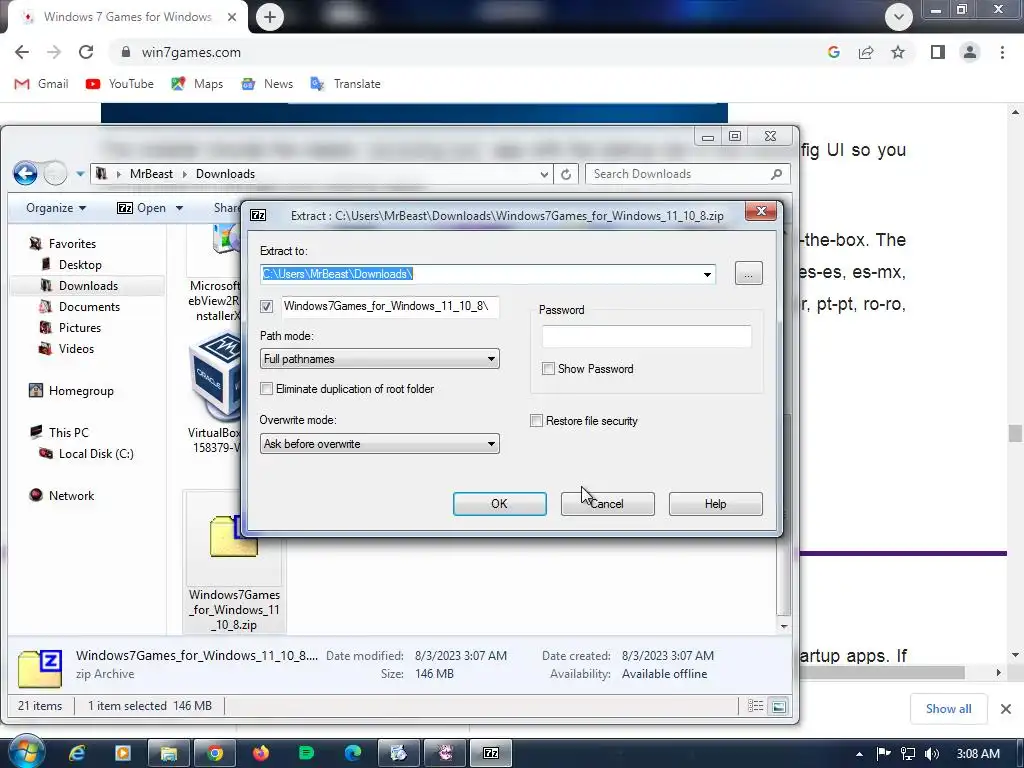This screenshot has width=1024, height=768.
Task: Click the share page icon in Chrome
Action: point(866,52)
